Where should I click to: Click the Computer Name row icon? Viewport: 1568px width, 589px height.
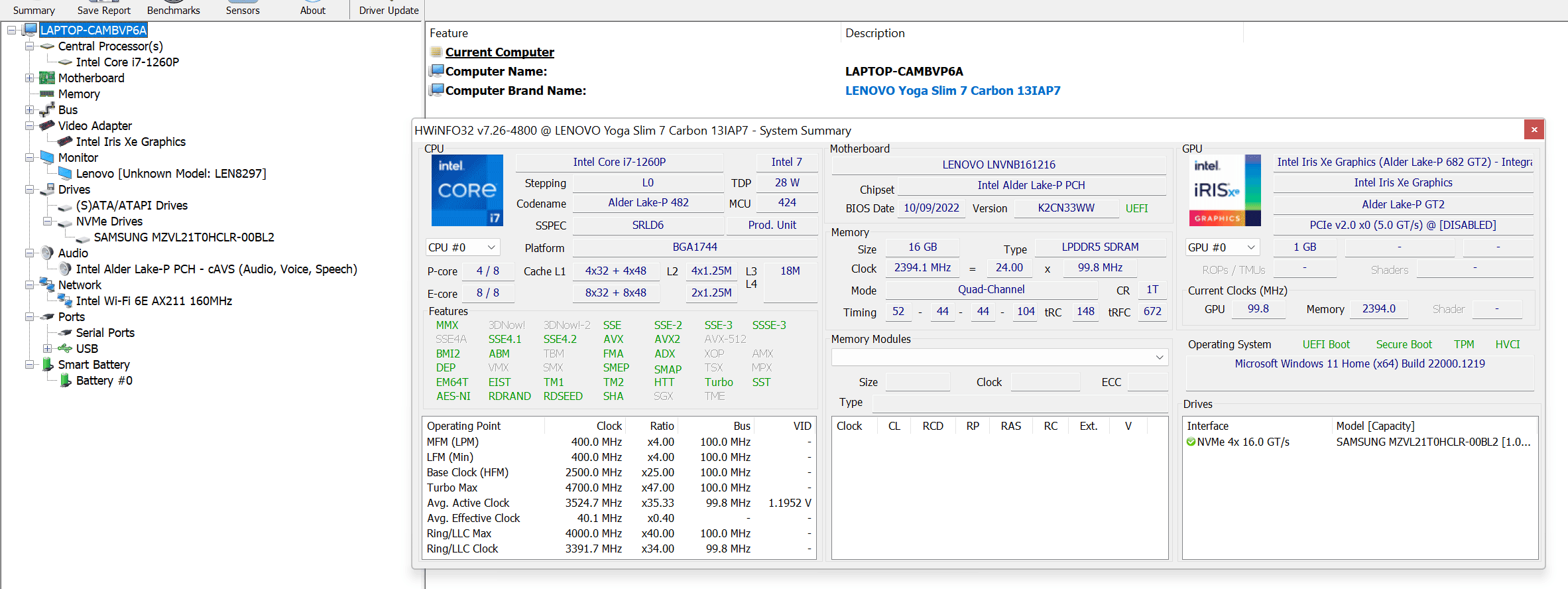click(436, 70)
